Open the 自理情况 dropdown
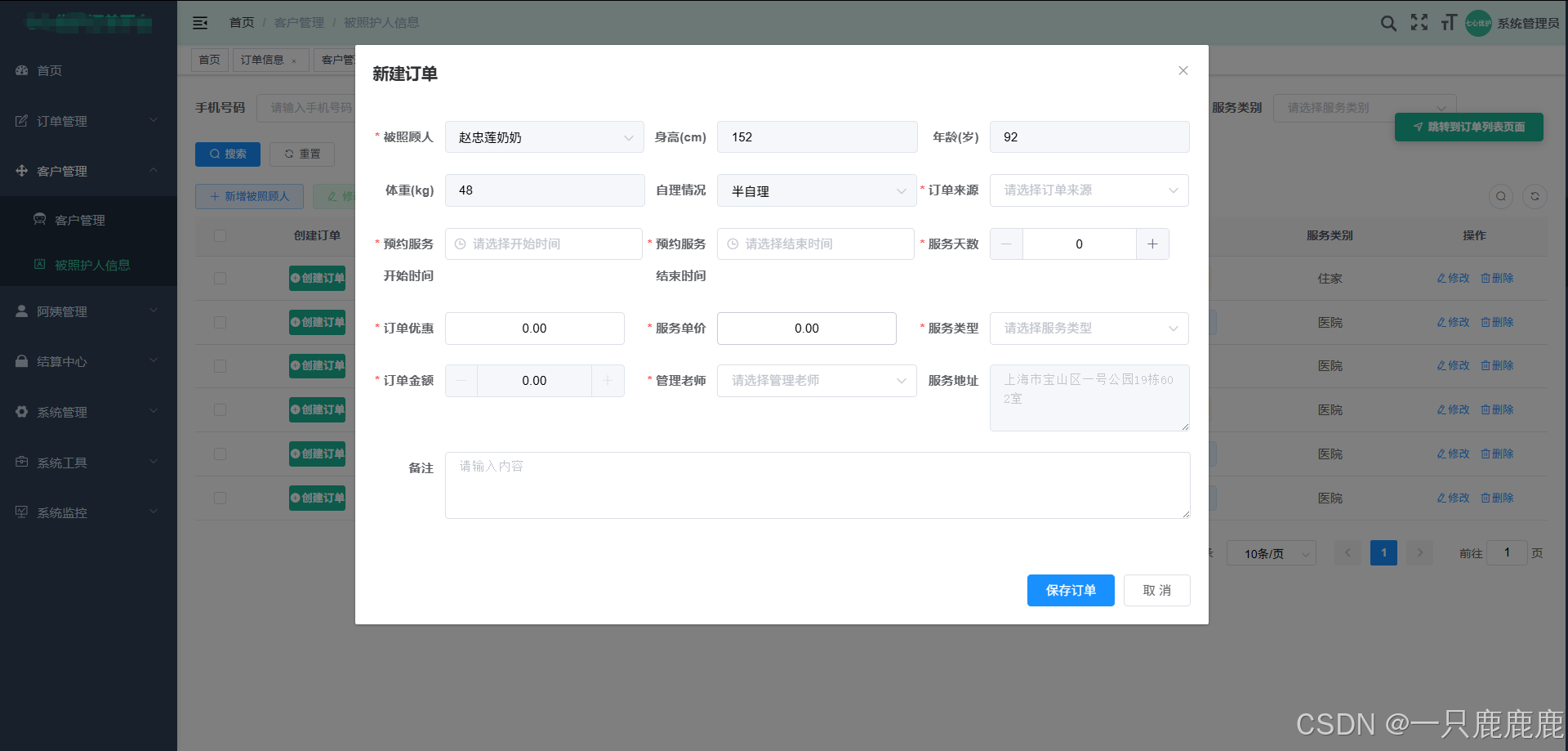The height and width of the screenshot is (751, 1568). pos(817,190)
